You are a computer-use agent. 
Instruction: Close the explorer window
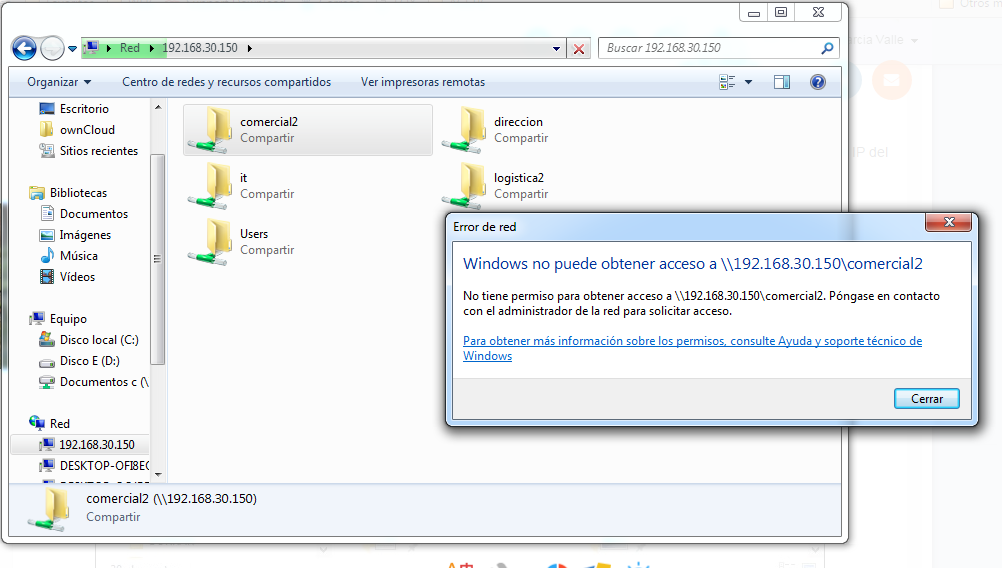point(819,13)
